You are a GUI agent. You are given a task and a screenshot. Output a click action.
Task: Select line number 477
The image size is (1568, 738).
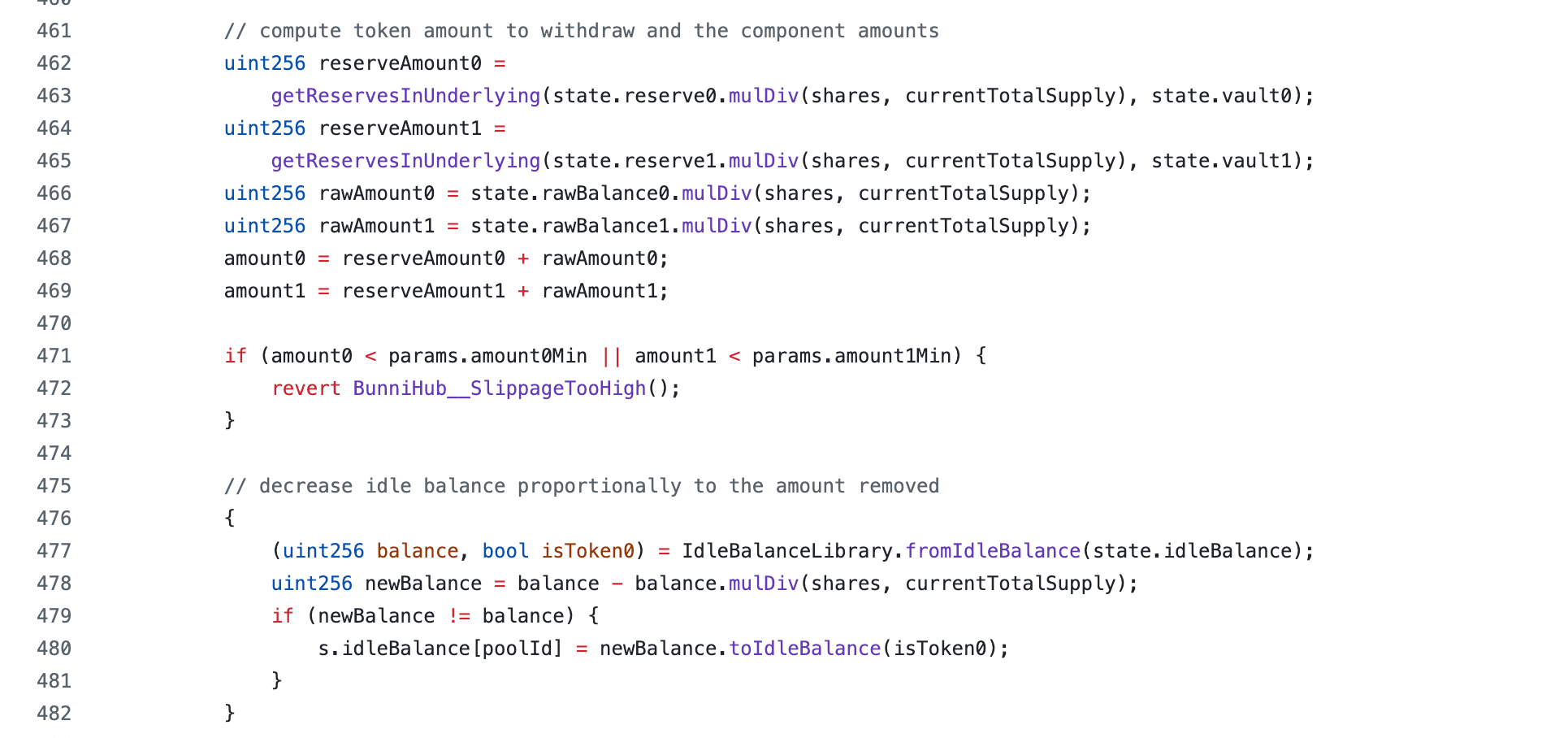point(54,551)
